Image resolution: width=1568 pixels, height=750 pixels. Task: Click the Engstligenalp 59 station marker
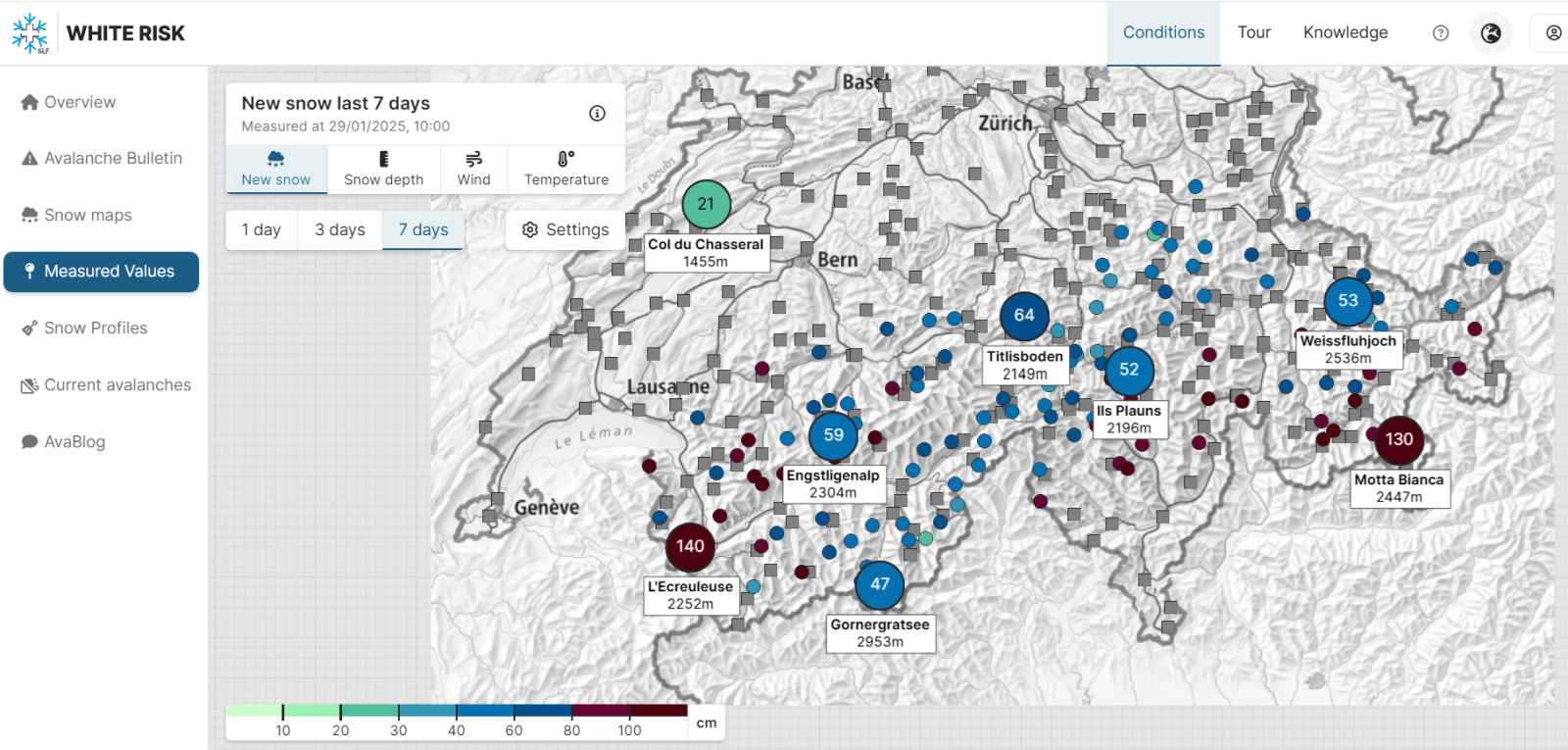coord(833,435)
